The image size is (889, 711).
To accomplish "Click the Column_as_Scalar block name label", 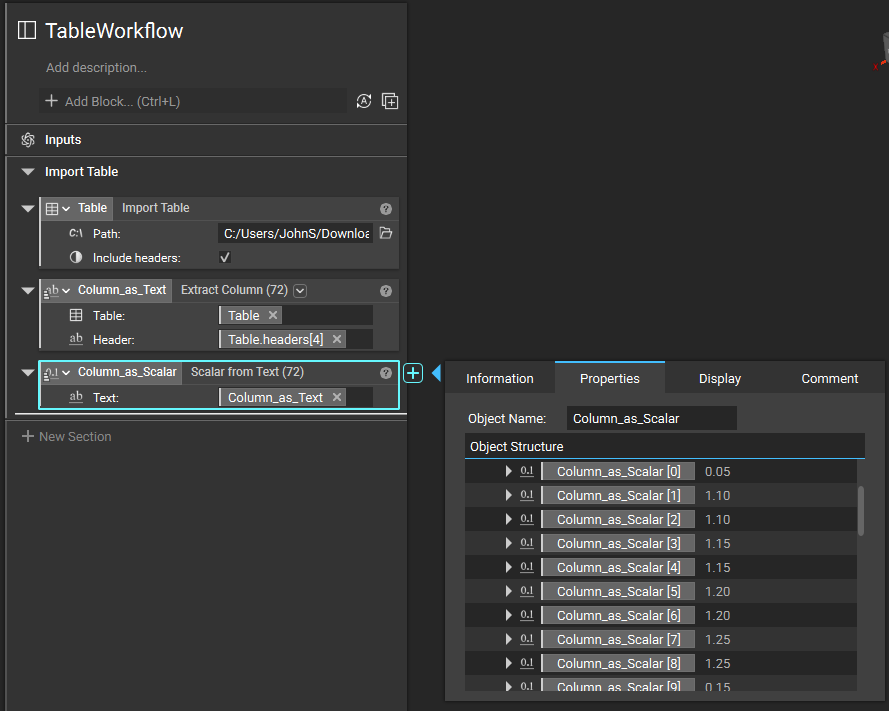I will tap(127, 372).
